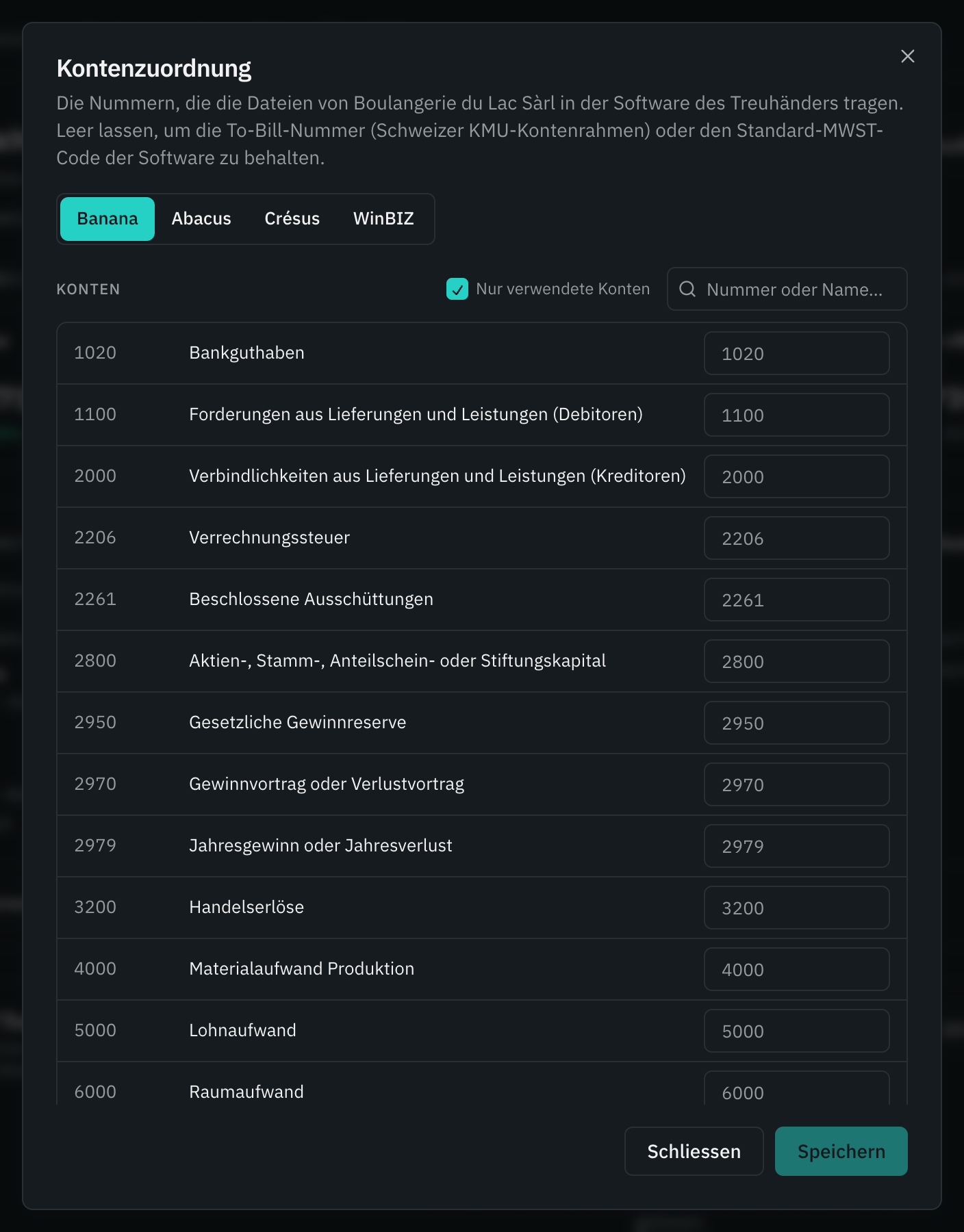Toggle the 'Nur verwendete Konten' checkbox

pyautogui.click(x=457, y=289)
